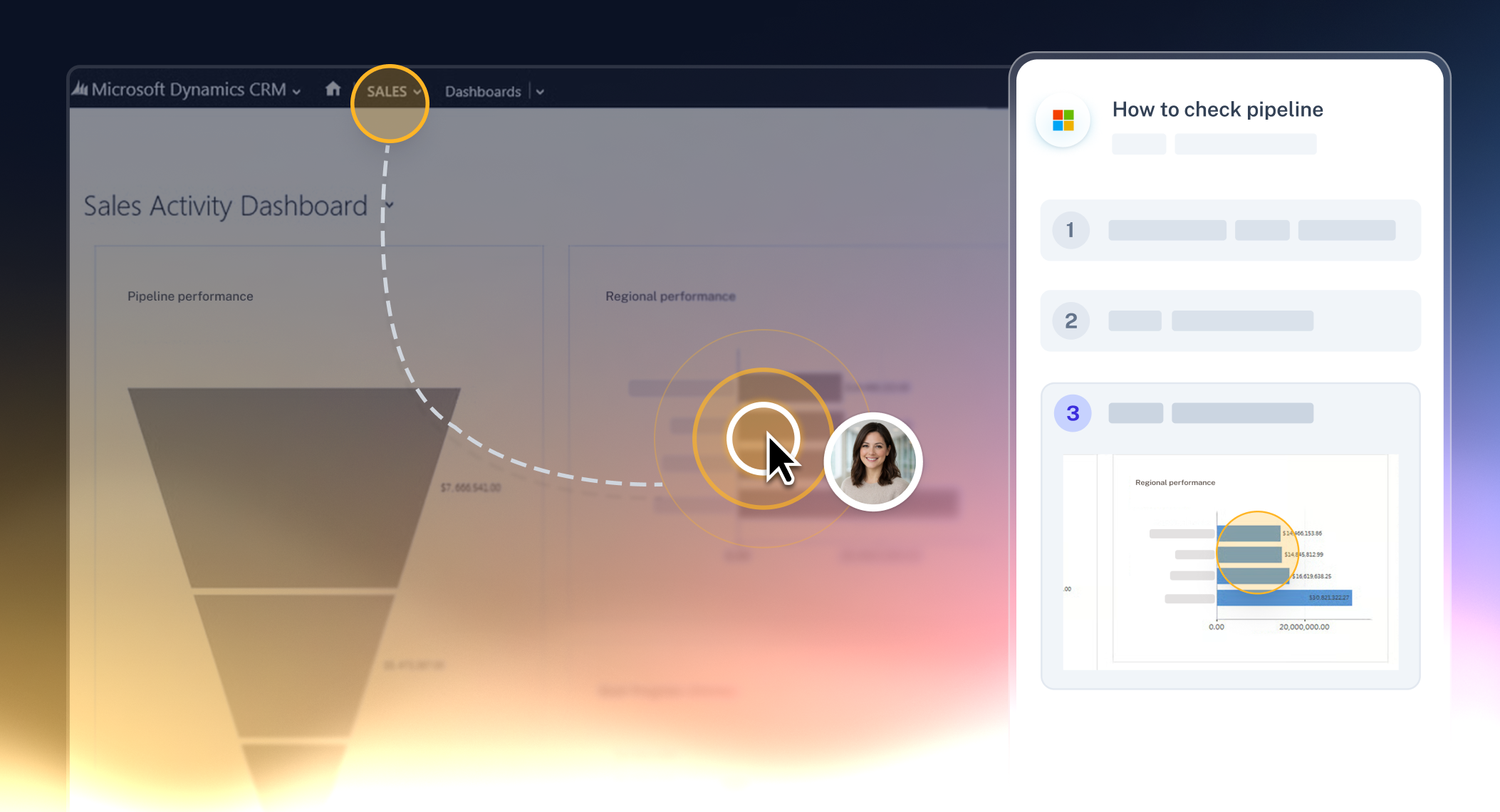This screenshot has width=1500, height=812.
Task: Open the Dashboards dropdown arrow
Action: click(x=540, y=92)
